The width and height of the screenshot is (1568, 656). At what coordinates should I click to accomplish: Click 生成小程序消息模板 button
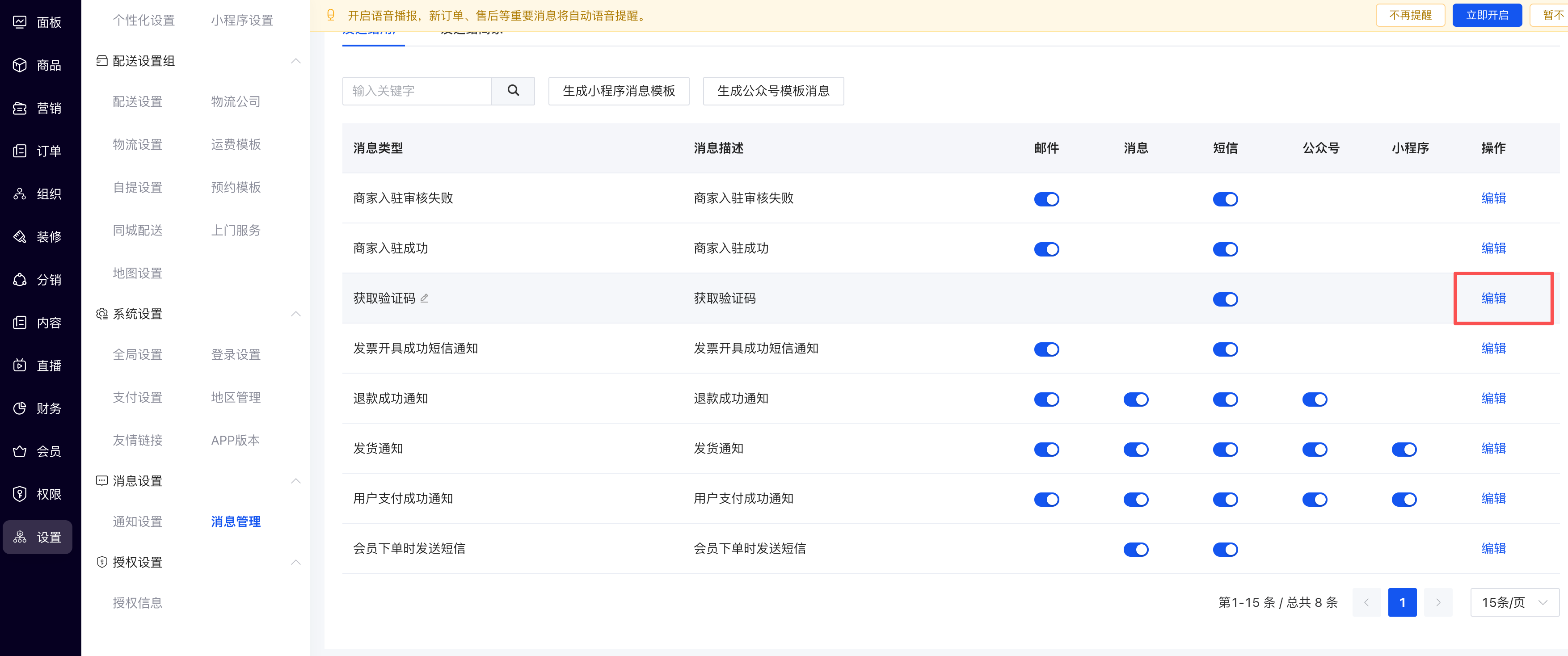[619, 91]
